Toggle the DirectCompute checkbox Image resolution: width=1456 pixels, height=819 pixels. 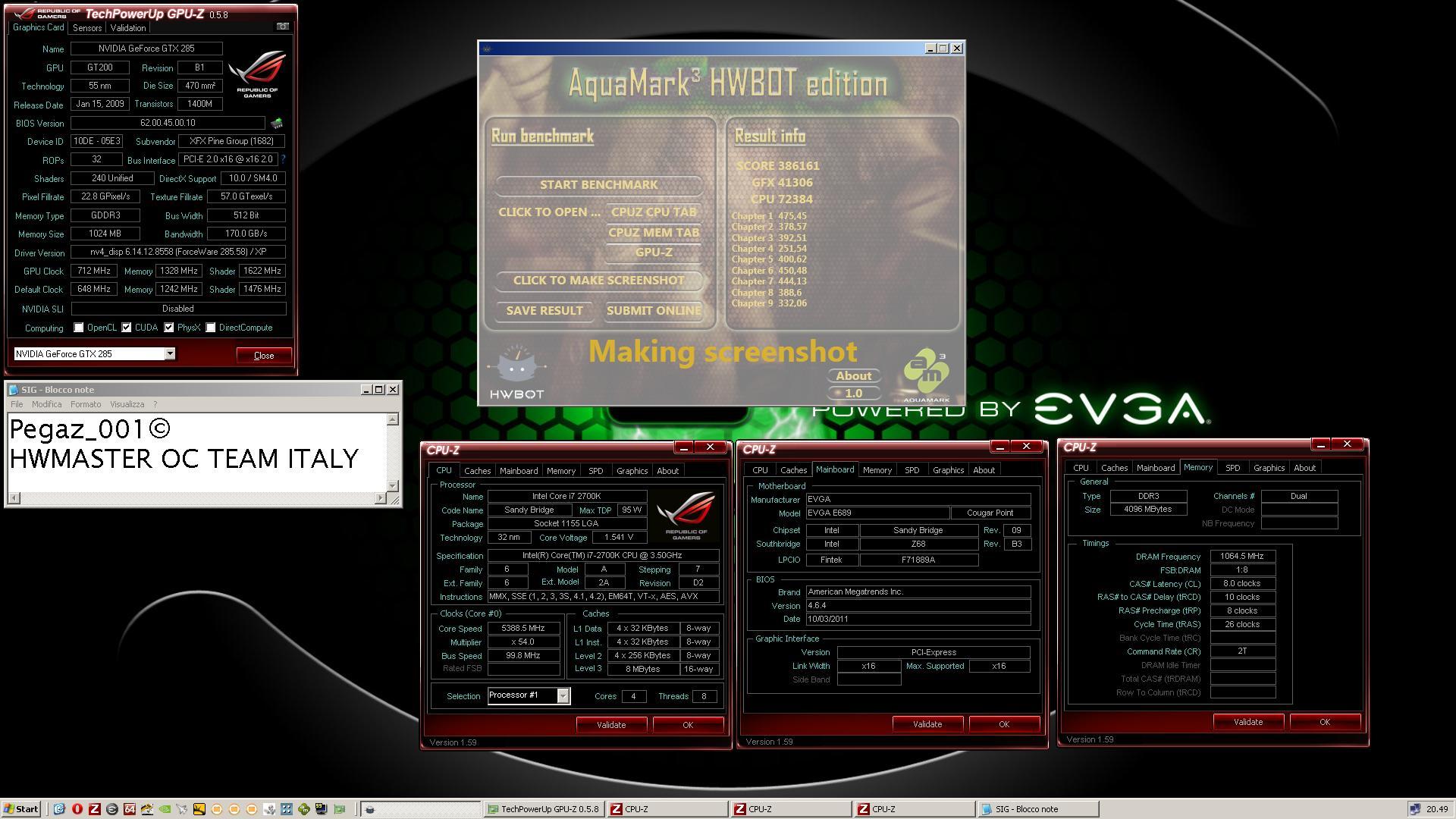(211, 328)
